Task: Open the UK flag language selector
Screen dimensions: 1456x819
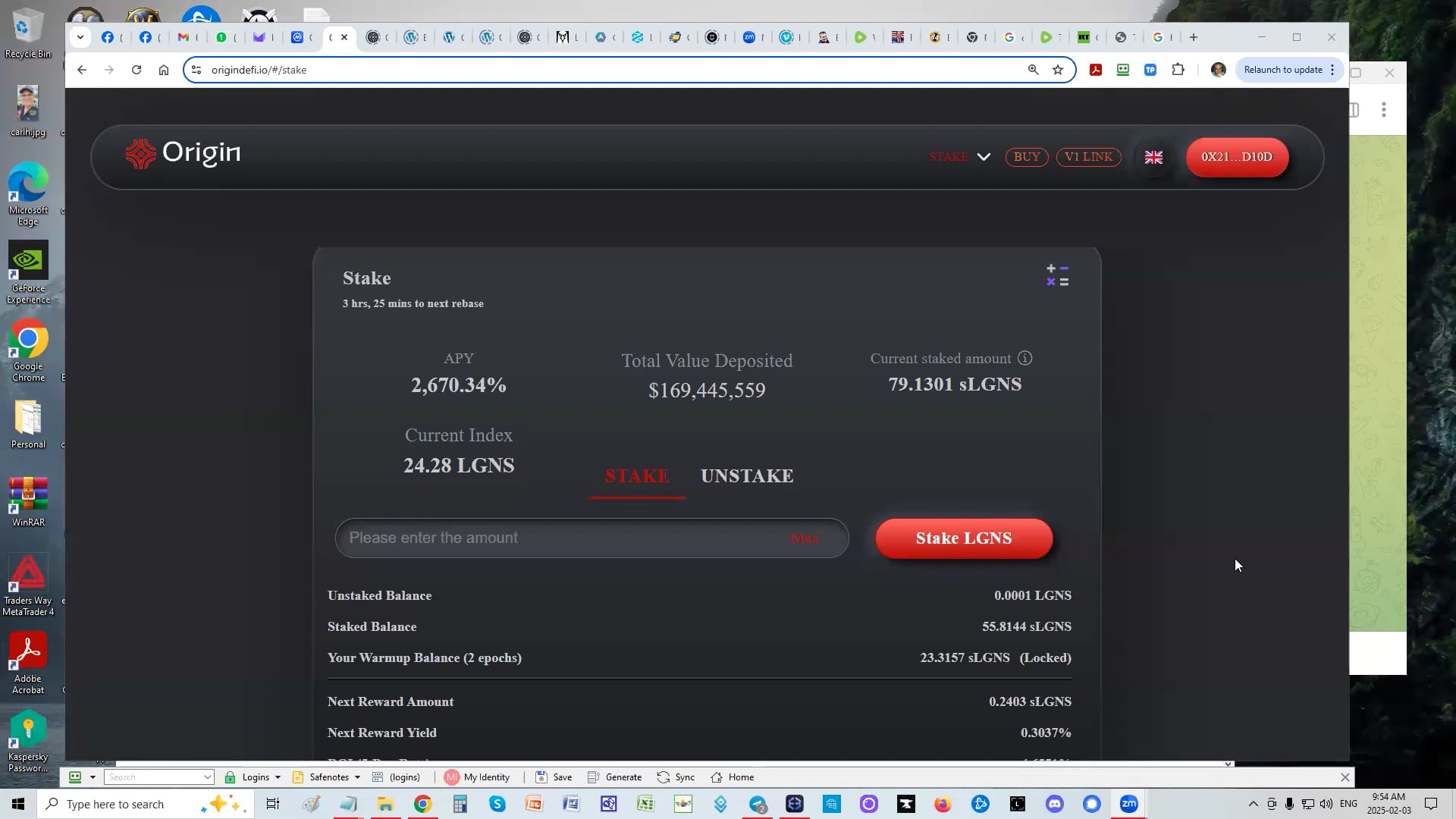Action: click(x=1153, y=157)
